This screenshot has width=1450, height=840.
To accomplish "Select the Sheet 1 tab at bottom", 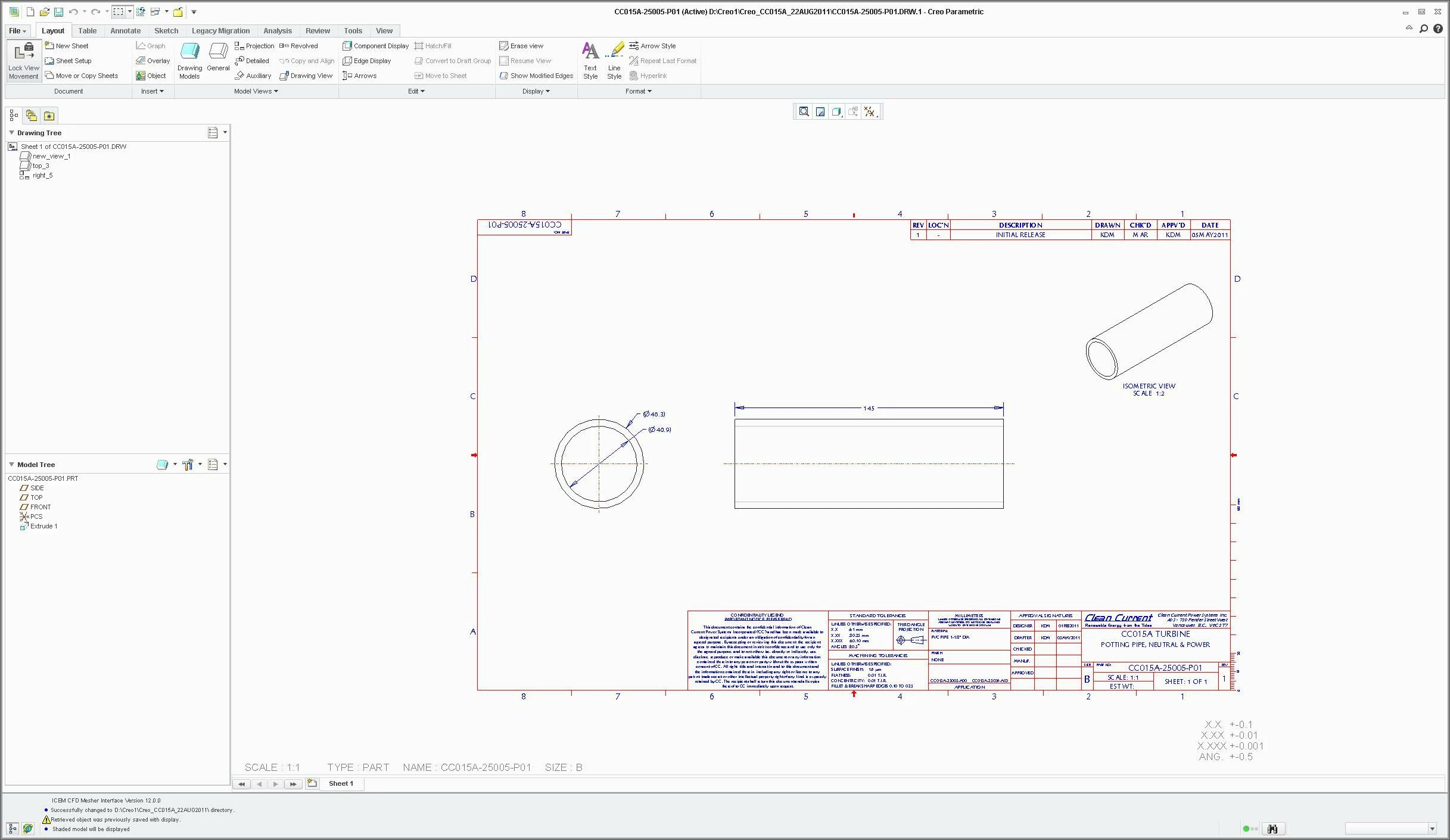I will [341, 783].
